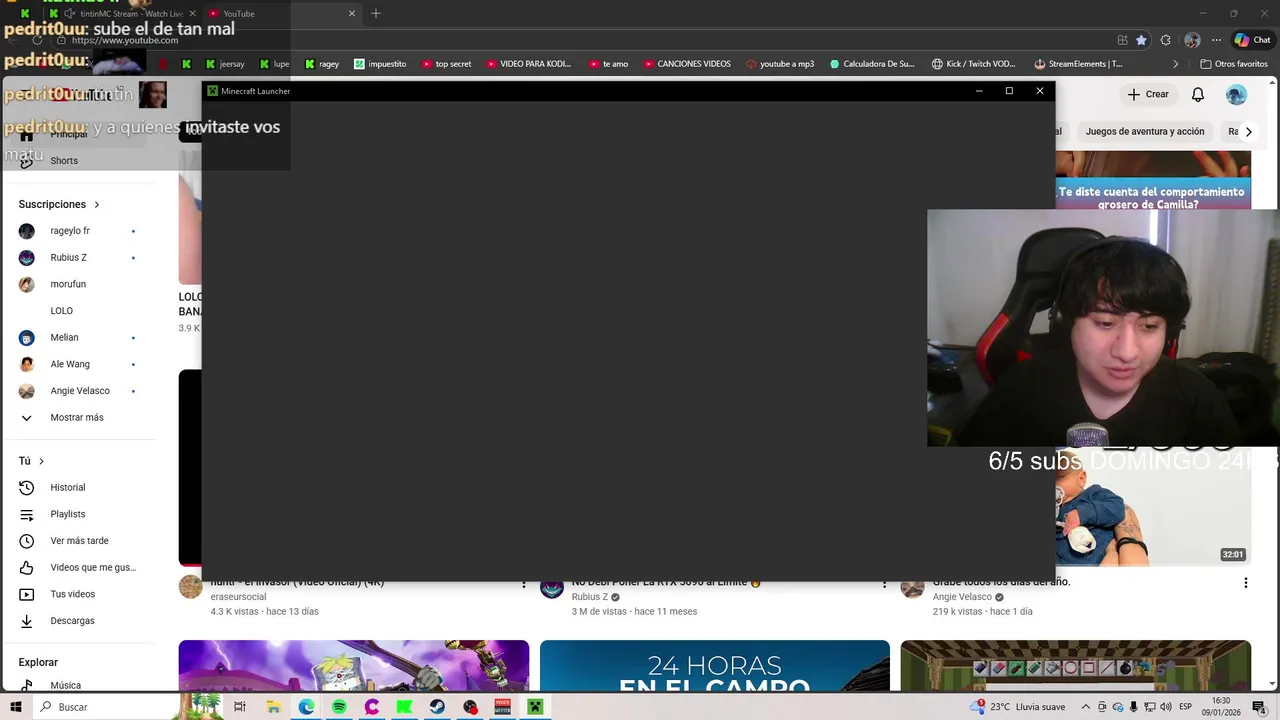Open the Calculadora De Su bookmark
This screenshot has height=720, width=1280.
[x=871, y=64]
